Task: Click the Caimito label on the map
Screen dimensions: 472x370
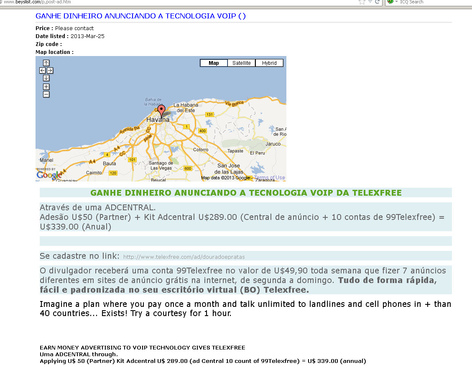Action: pos(94,173)
